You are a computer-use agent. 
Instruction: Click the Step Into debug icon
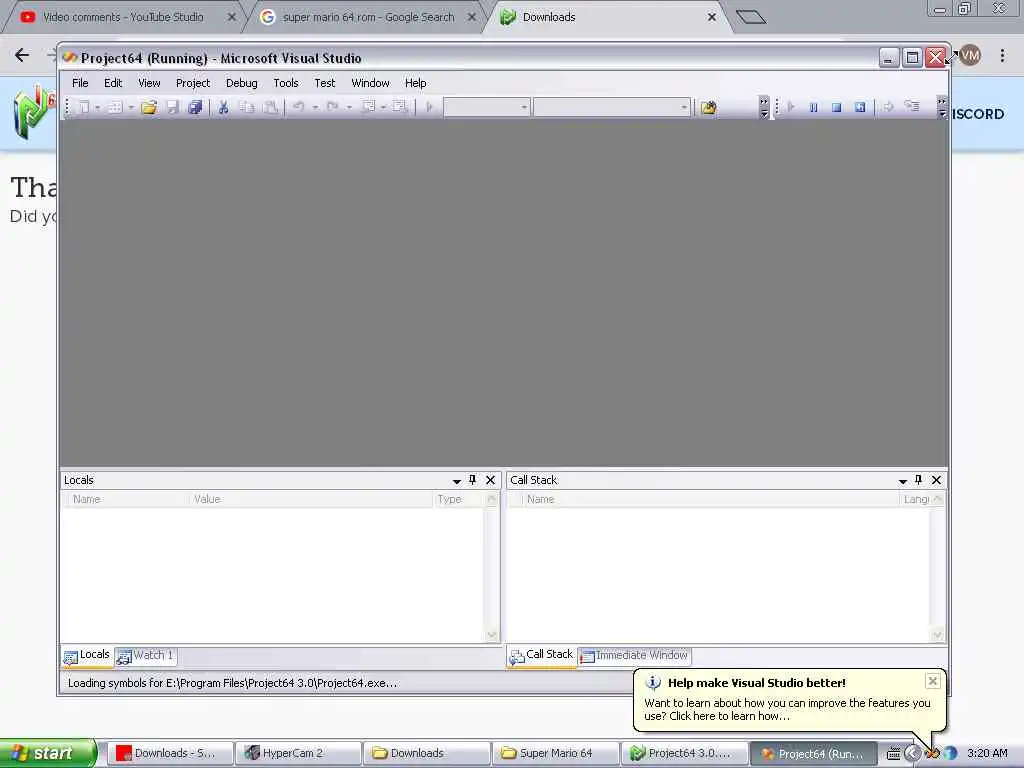point(912,106)
